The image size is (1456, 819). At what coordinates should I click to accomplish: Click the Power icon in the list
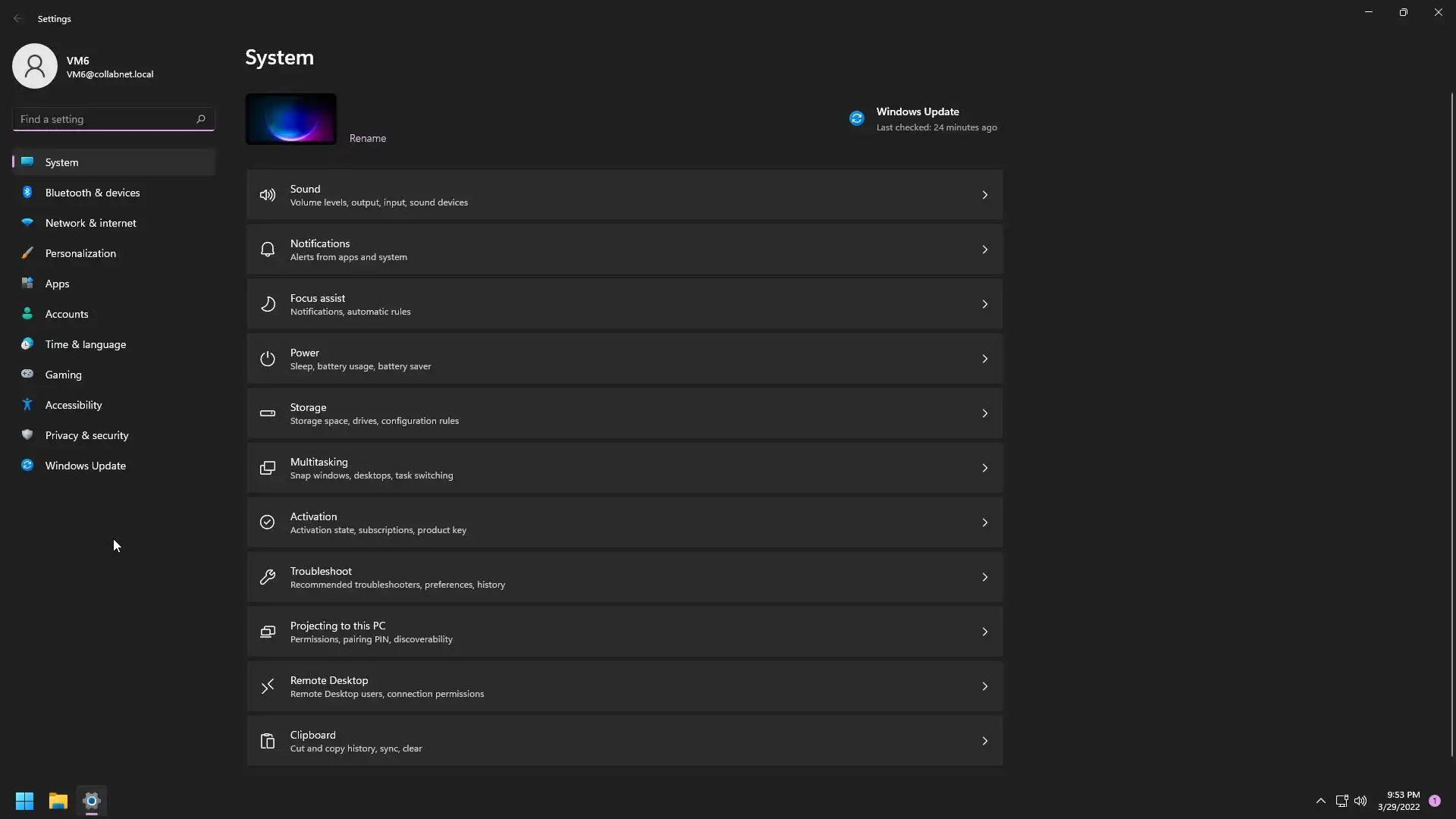267,359
